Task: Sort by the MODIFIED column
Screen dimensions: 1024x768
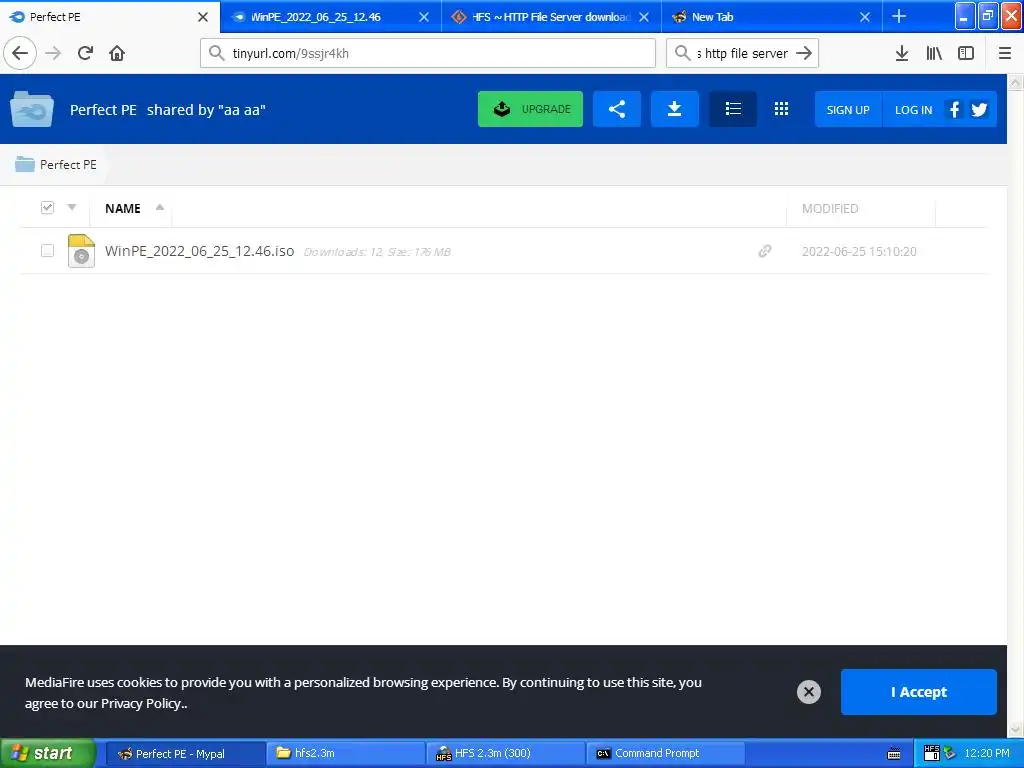Action: (x=830, y=208)
